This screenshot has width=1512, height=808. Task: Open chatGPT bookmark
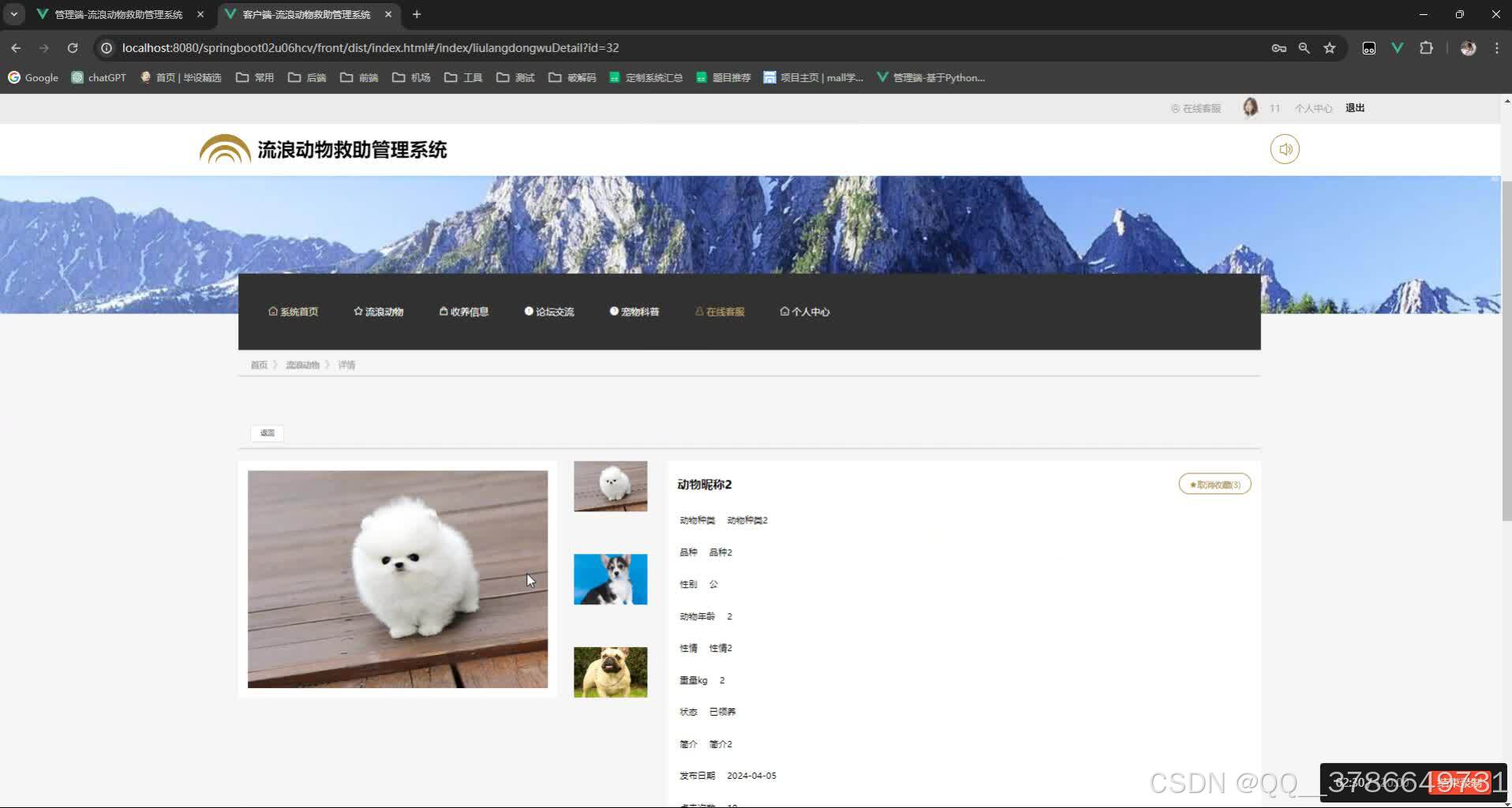99,77
